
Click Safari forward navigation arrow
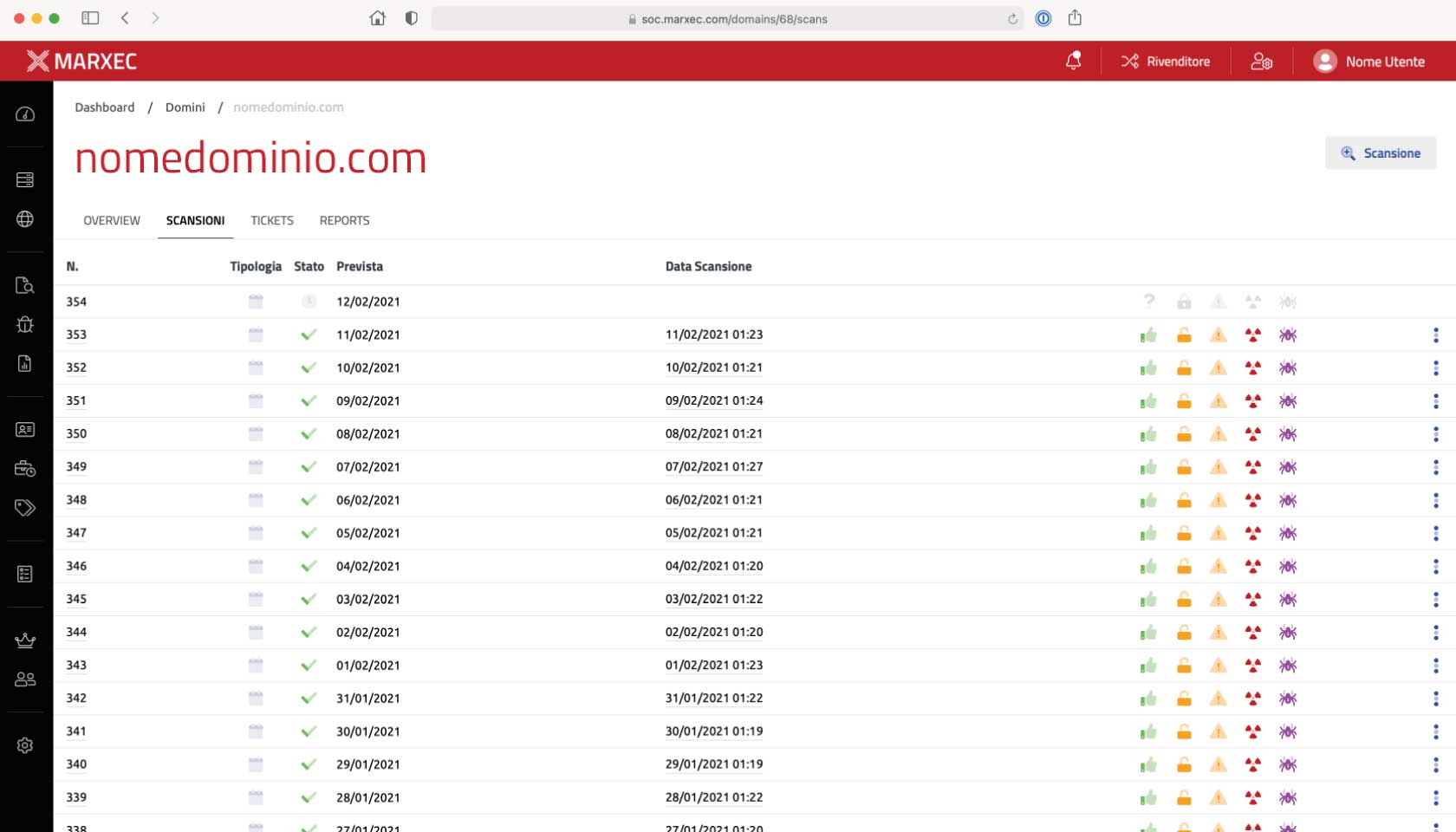(155, 18)
